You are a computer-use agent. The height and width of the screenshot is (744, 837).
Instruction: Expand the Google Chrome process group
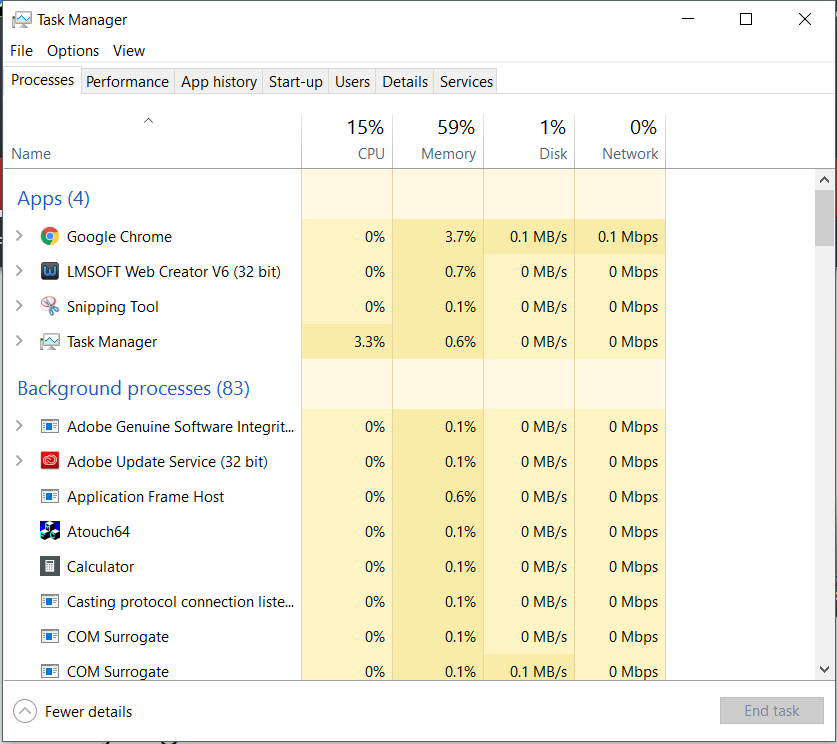click(x=19, y=236)
